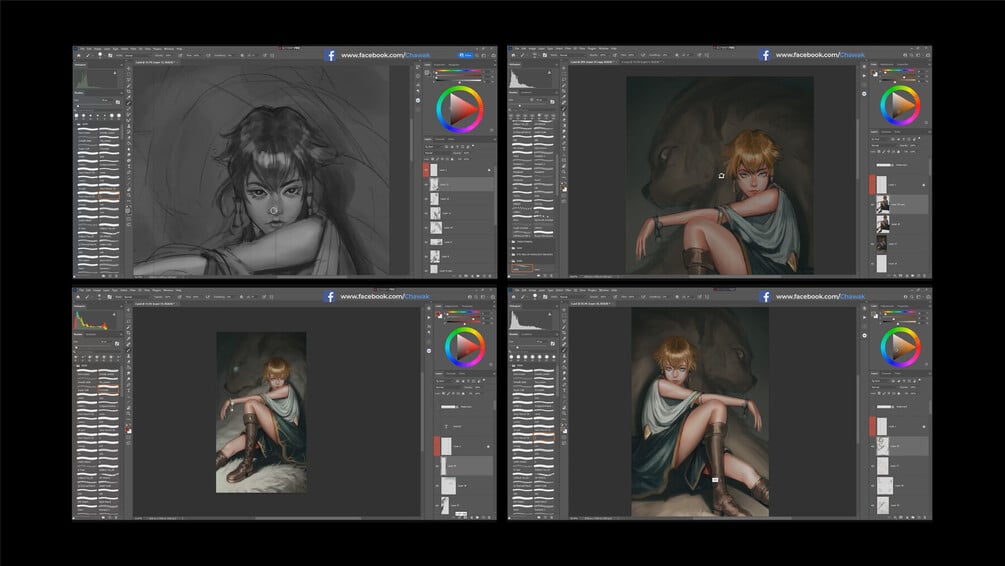Click the blue Share button in top-left window
Viewport: 1005px width, 566px height.
coord(465,55)
